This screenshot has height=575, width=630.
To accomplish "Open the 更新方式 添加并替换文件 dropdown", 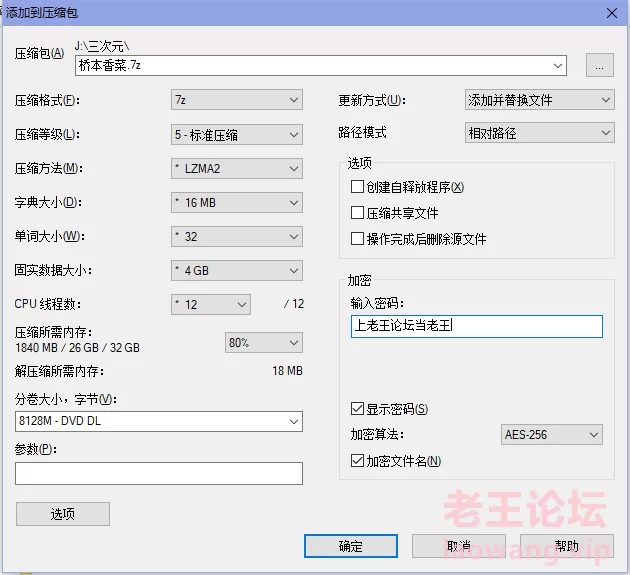I will pos(540,100).
